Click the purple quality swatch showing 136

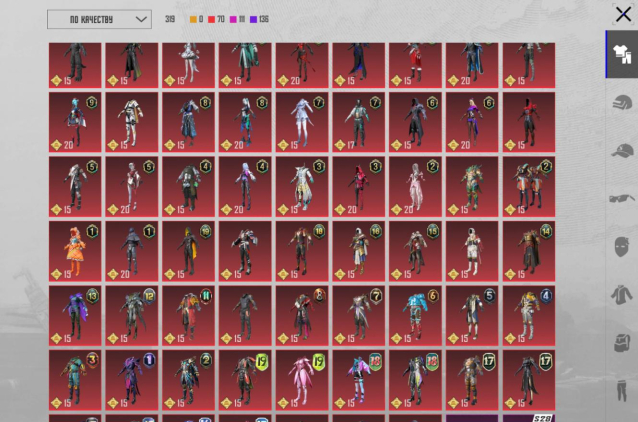click(x=253, y=19)
